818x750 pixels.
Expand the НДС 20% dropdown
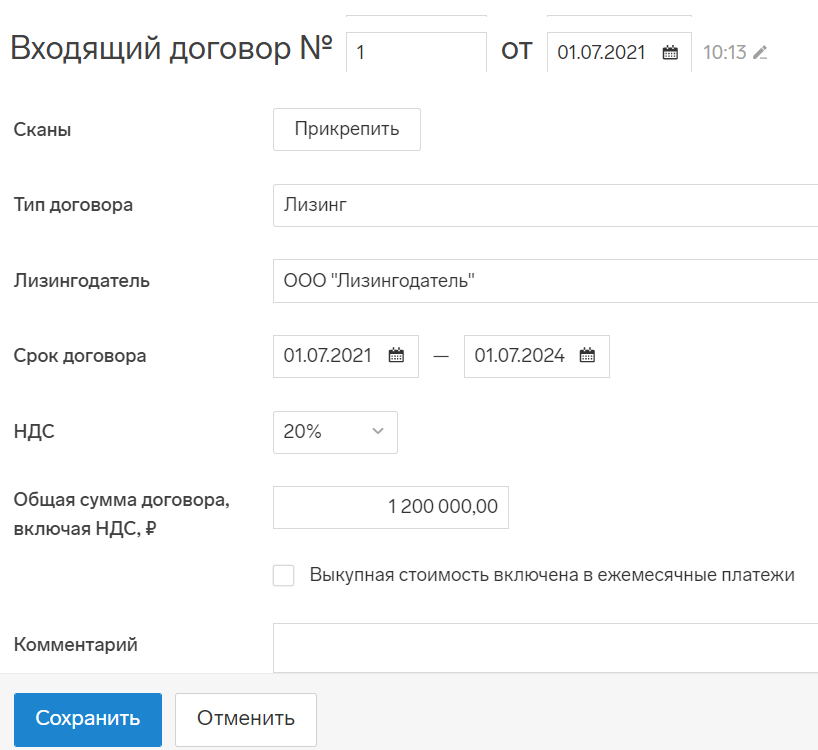pos(335,432)
